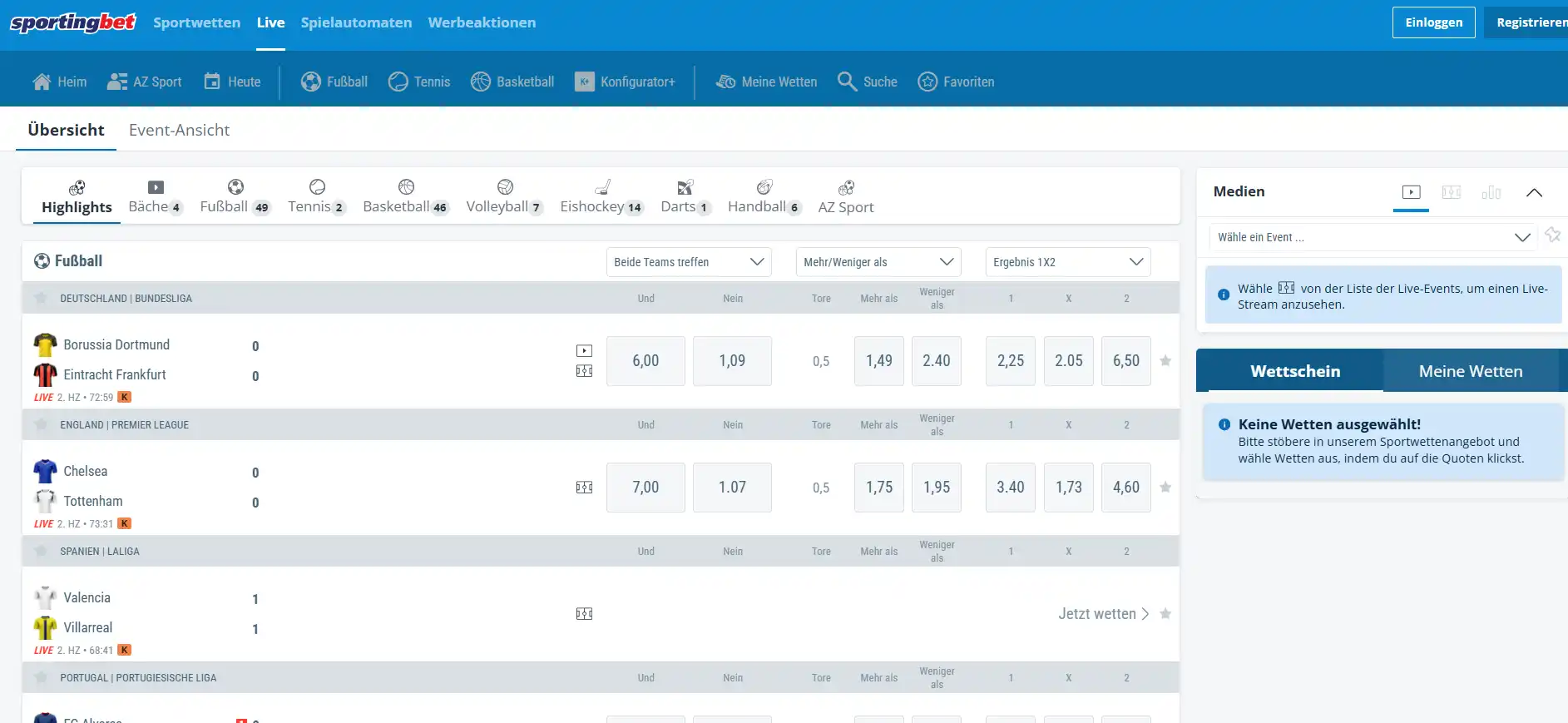Favorite the Chelsea vs Tottenham match
This screenshot has width=1568, height=723.
pos(1165,488)
